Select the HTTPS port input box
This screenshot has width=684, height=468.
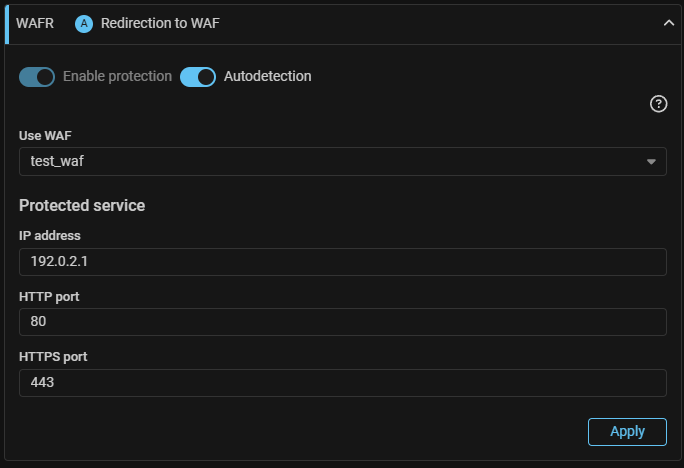click(x=342, y=383)
